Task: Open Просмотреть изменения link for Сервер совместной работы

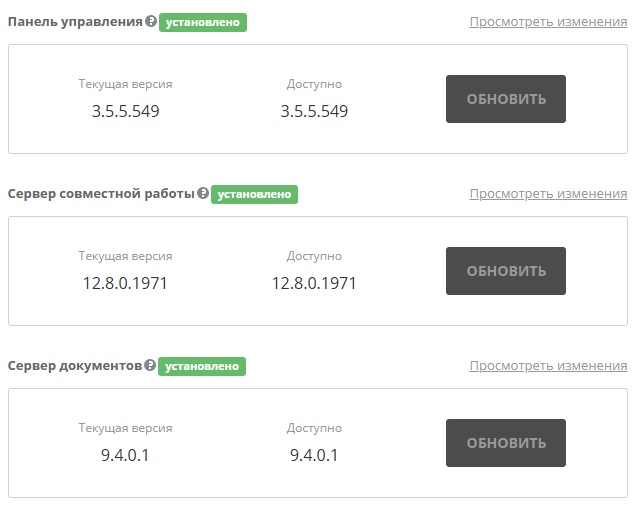Action: click(x=548, y=194)
